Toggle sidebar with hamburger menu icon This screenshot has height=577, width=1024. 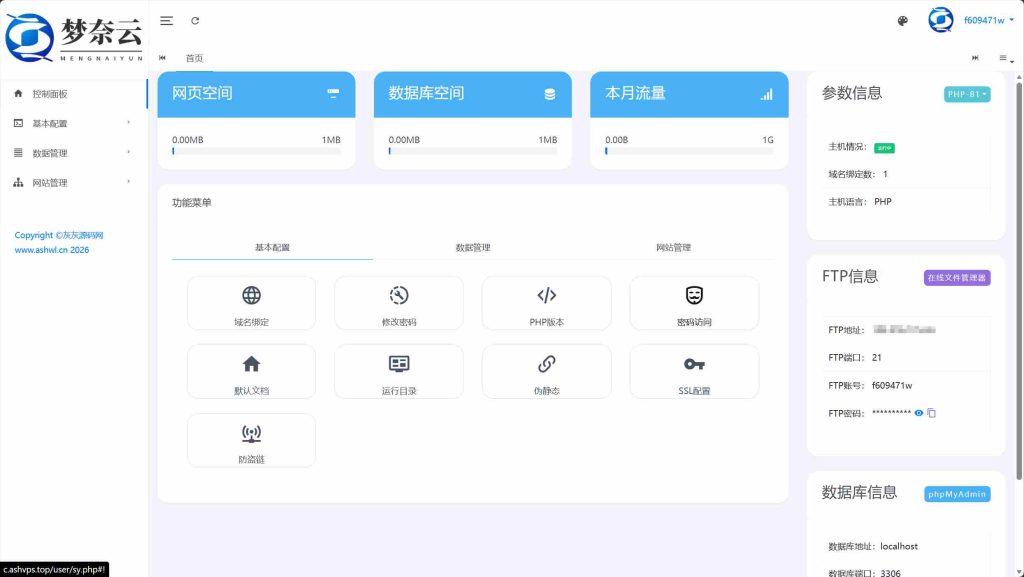pos(167,21)
